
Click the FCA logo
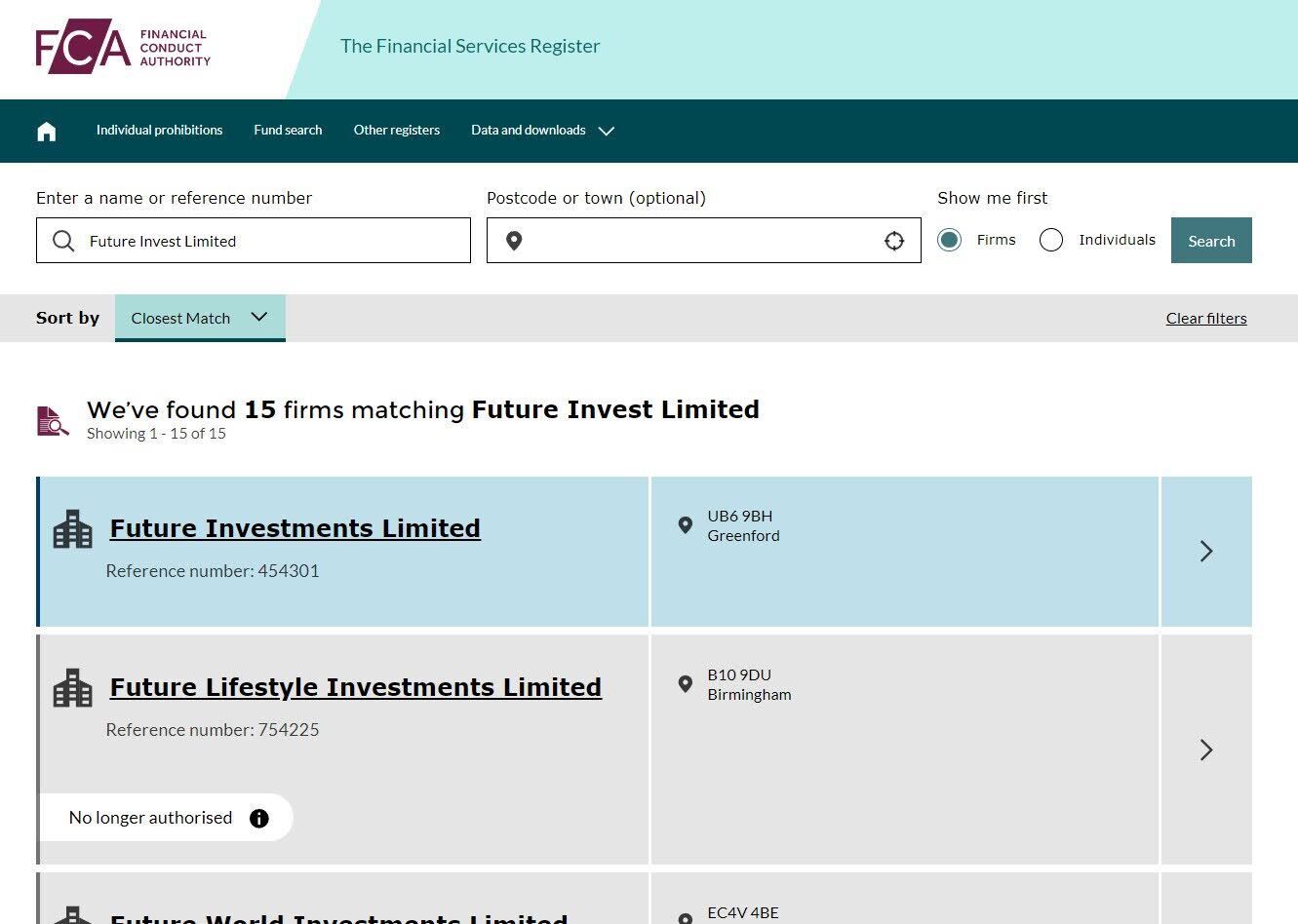[x=123, y=47]
